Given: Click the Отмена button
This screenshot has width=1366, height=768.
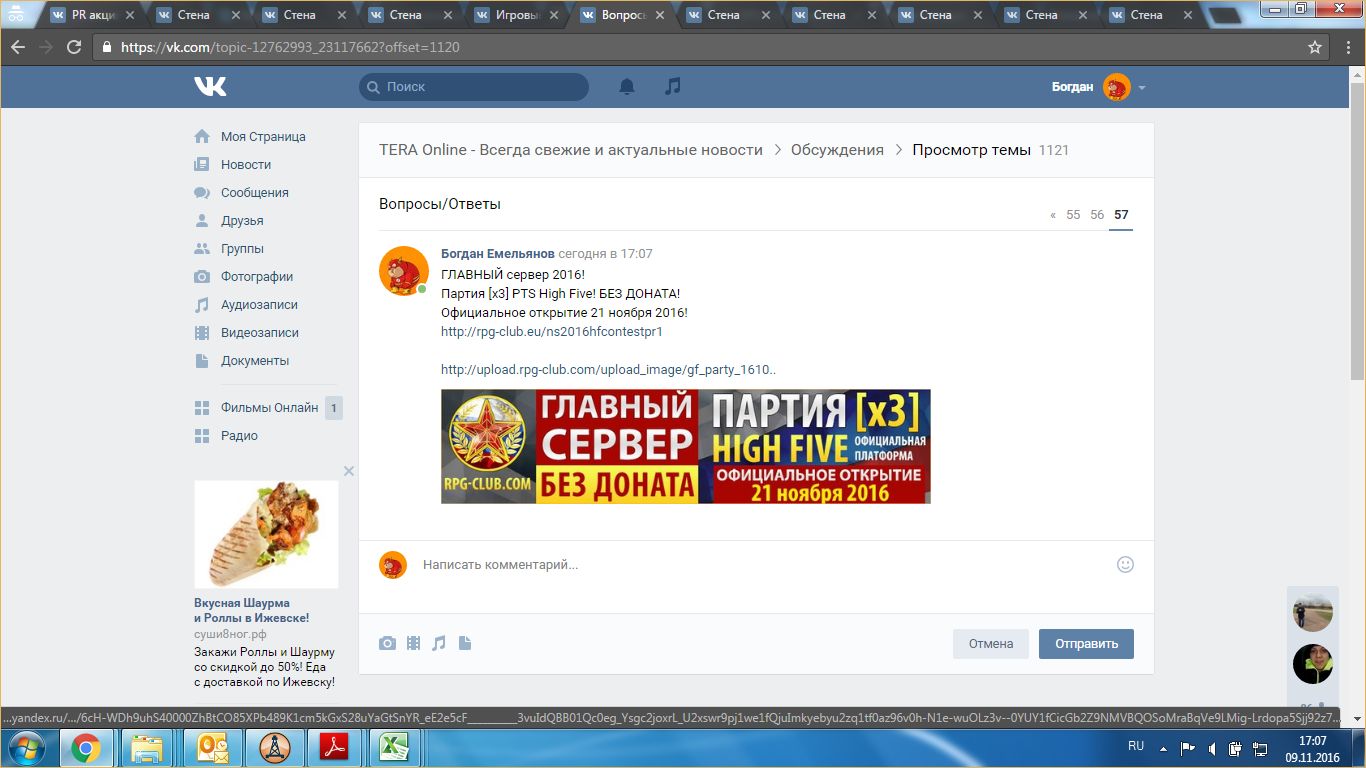Looking at the screenshot, I should pyautogui.click(x=991, y=644).
